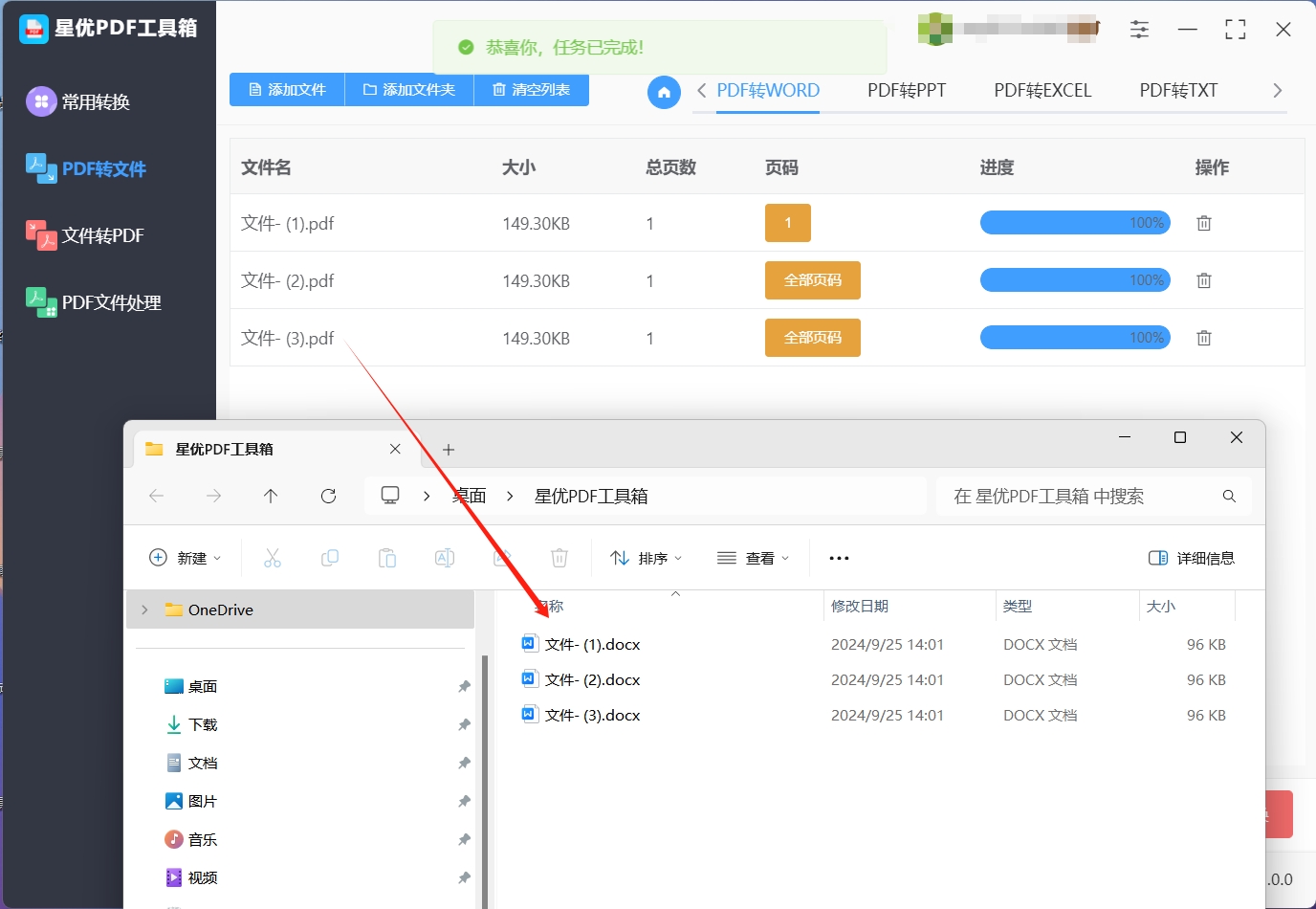The image size is (1316, 909).
Task: Click 全部页码 button for 文件- (2).pdf
Action: pyautogui.click(x=813, y=280)
